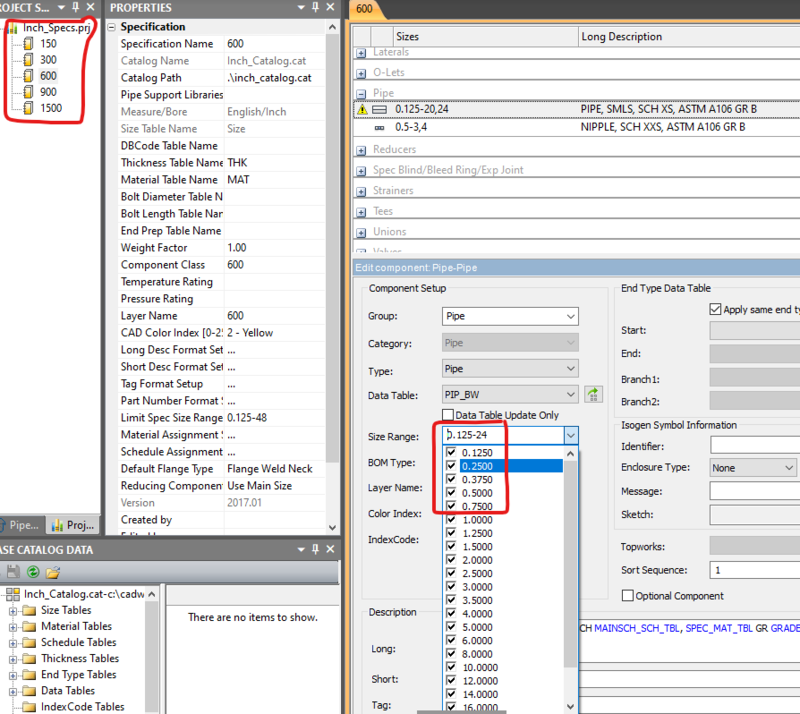Enable Data Table Update Only checkbox

[x=448, y=415]
